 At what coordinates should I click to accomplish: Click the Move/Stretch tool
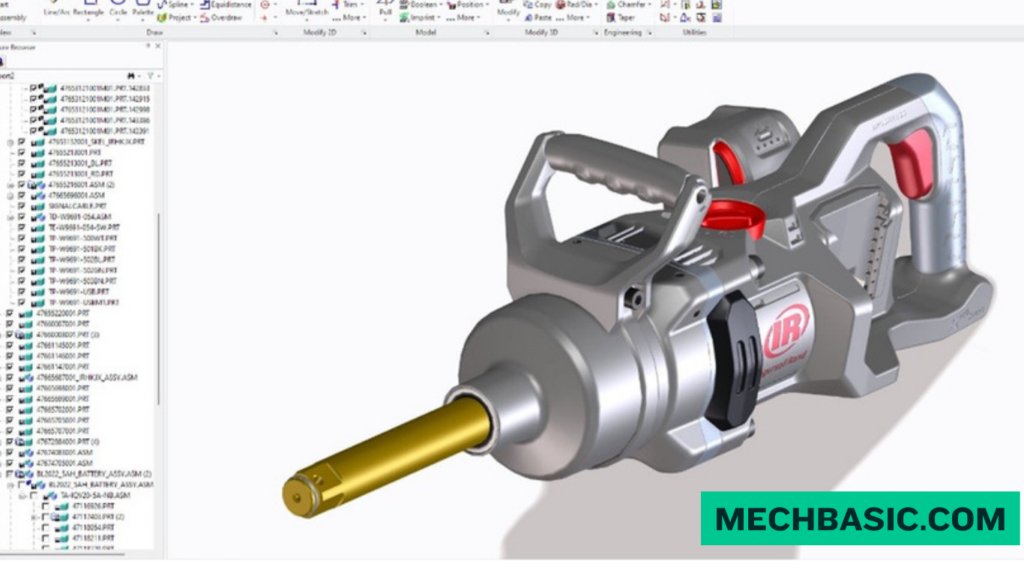click(x=306, y=8)
